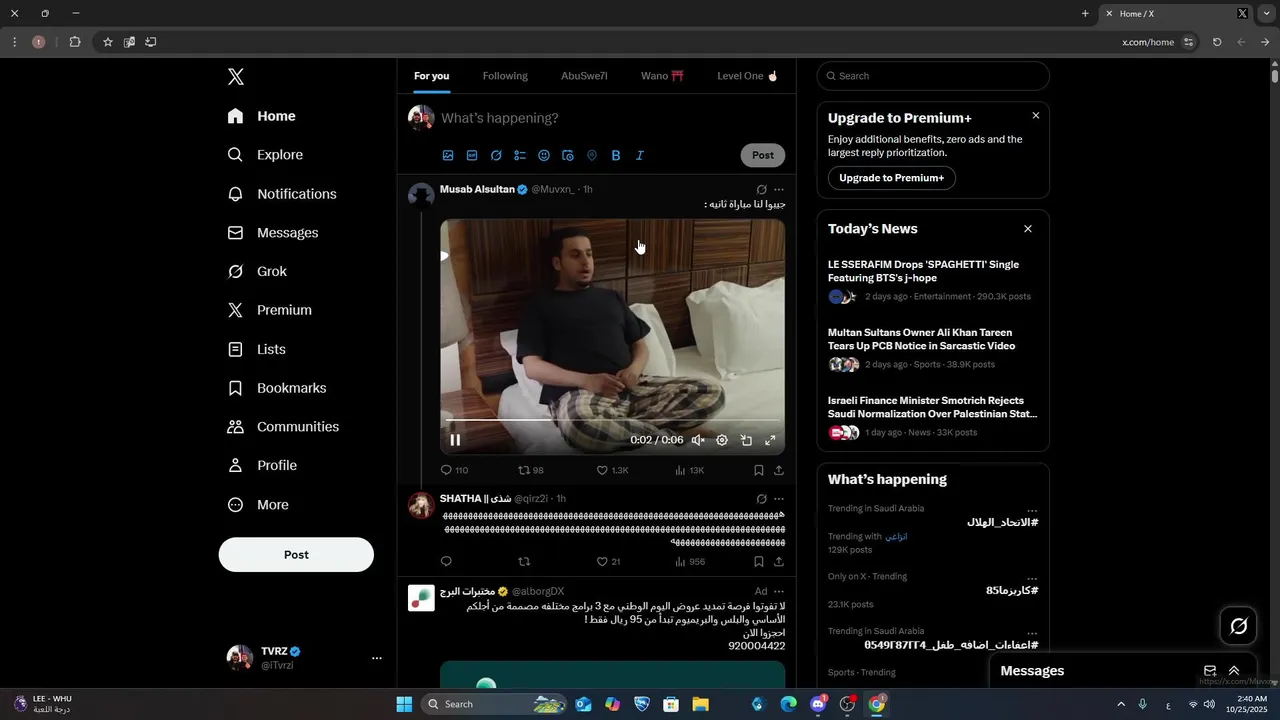Screen dimensions: 1280x720
Task: Open more options on alborgDX ad
Action: 779,592
